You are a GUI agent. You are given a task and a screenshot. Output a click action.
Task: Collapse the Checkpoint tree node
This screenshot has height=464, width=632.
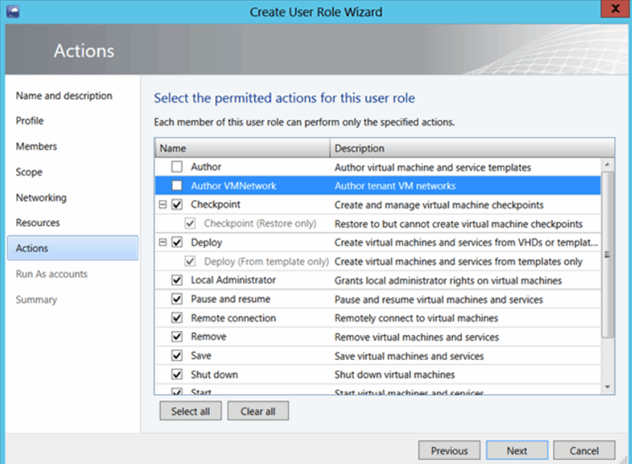click(x=163, y=204)
